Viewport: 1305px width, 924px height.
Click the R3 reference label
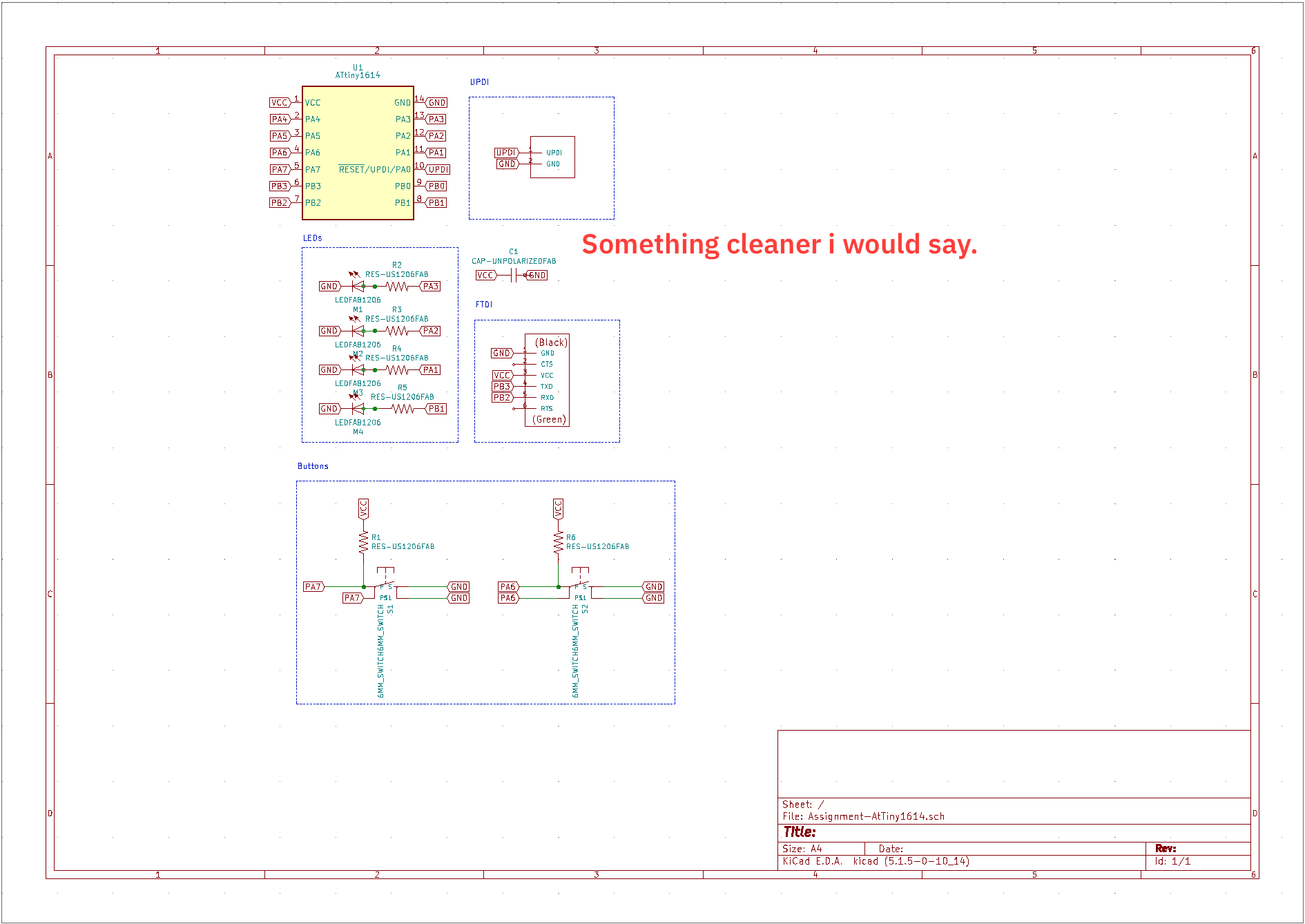[396, 309]
